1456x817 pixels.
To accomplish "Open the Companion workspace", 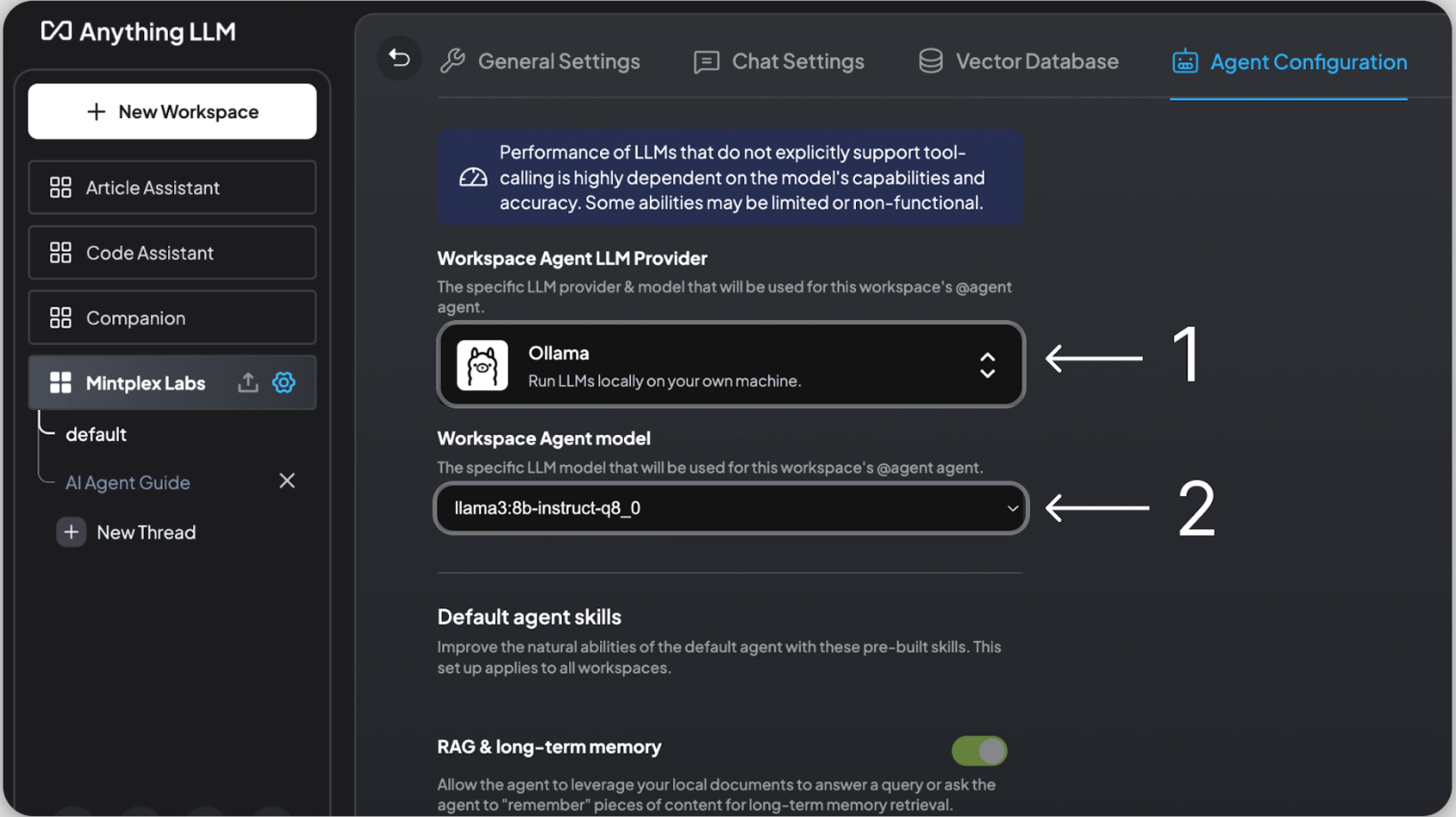I will (172, 317).
